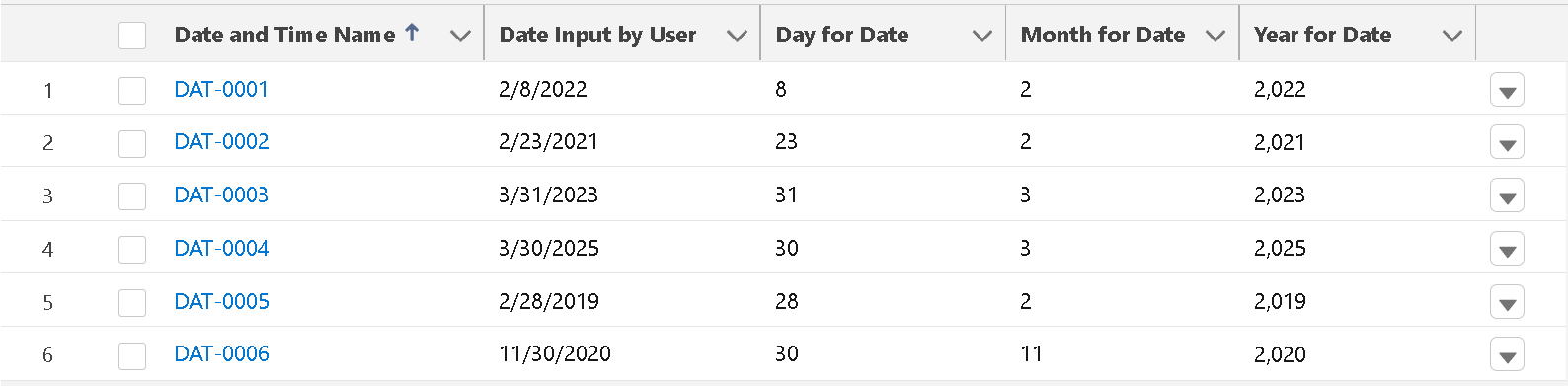Open row actions menu for DAT-0001
This screenshot has height=386, width=1568.
(1507, 90)
